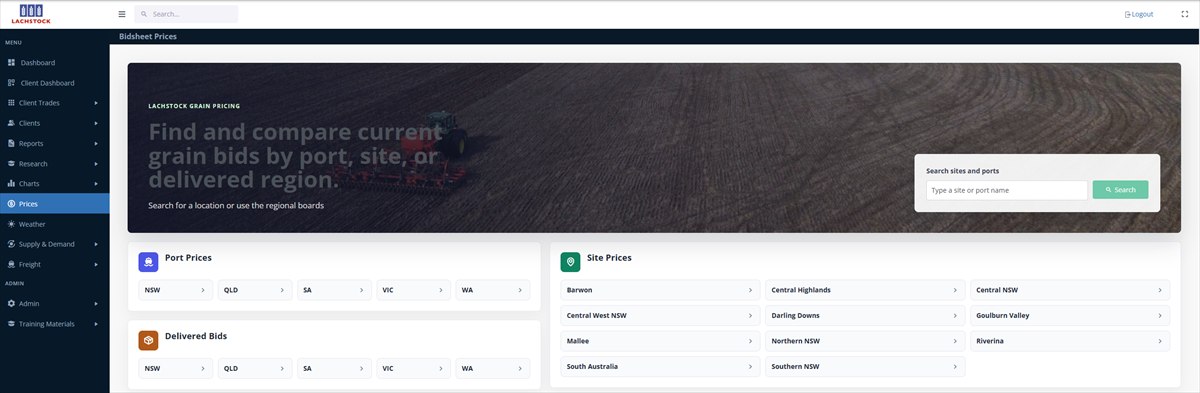This screenshot has width=1200, height=393.
Task: Open Client Dashboard from the sidebar
Action: (54, 83)
